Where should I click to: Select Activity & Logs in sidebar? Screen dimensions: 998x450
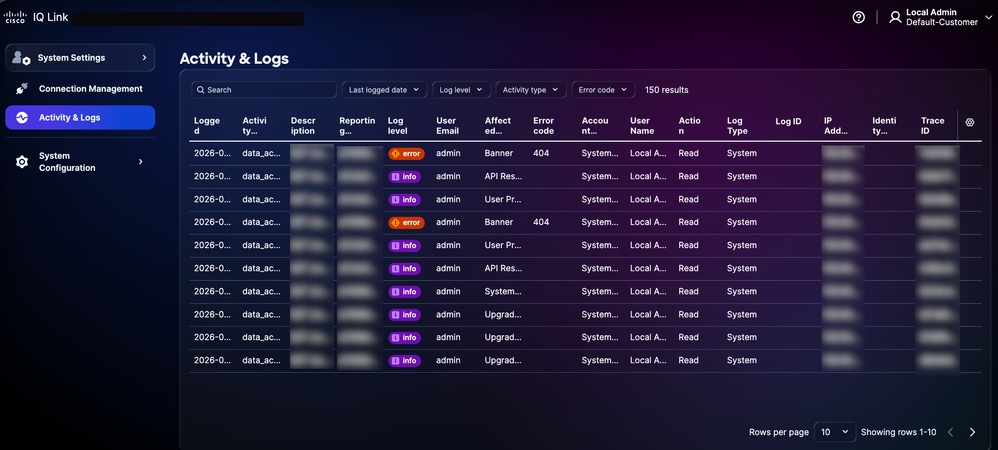tap(80, 118)
